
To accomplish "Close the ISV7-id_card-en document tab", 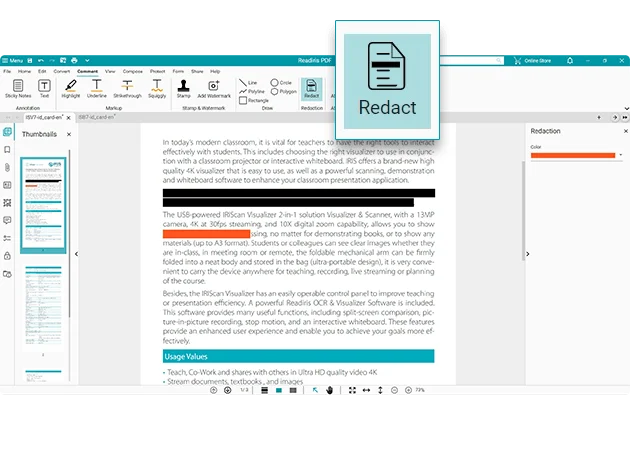I will (69, 118).
